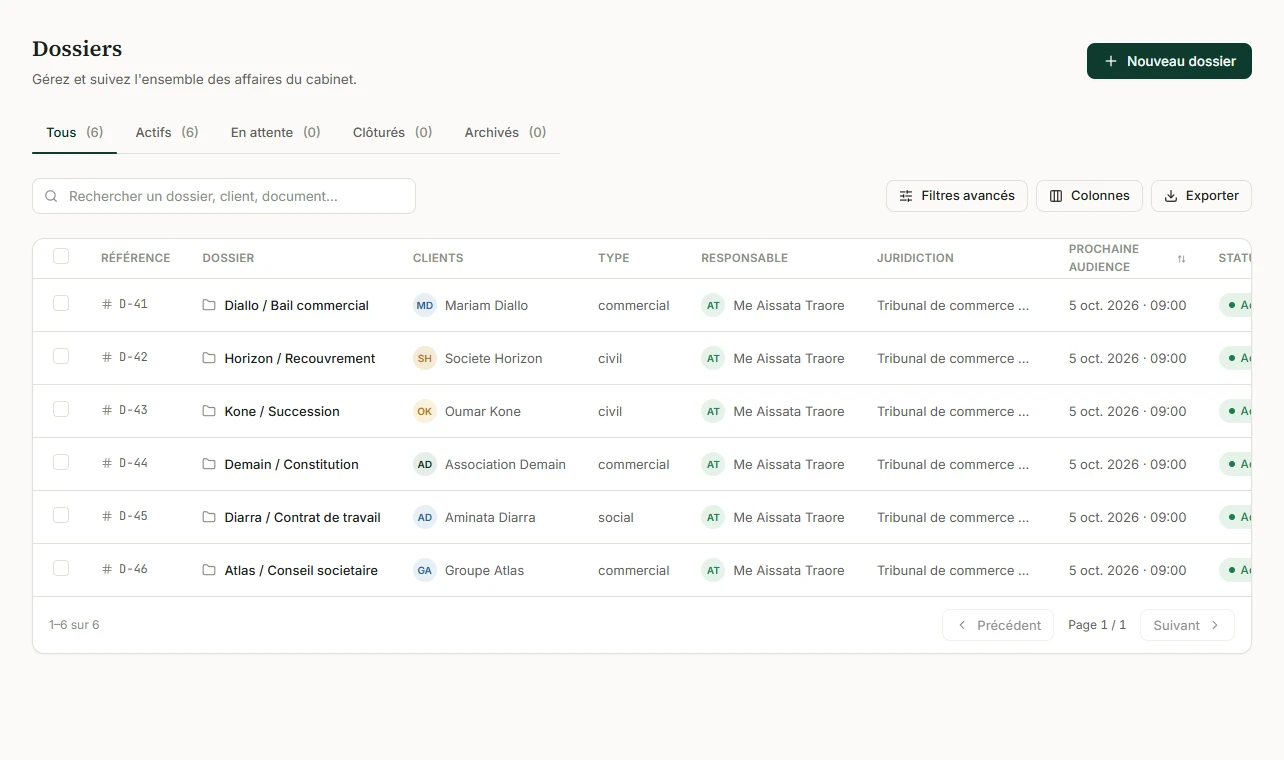Click the MD avatar for Mariam Diallo
1284x760 pixels.
coord(425,305)
